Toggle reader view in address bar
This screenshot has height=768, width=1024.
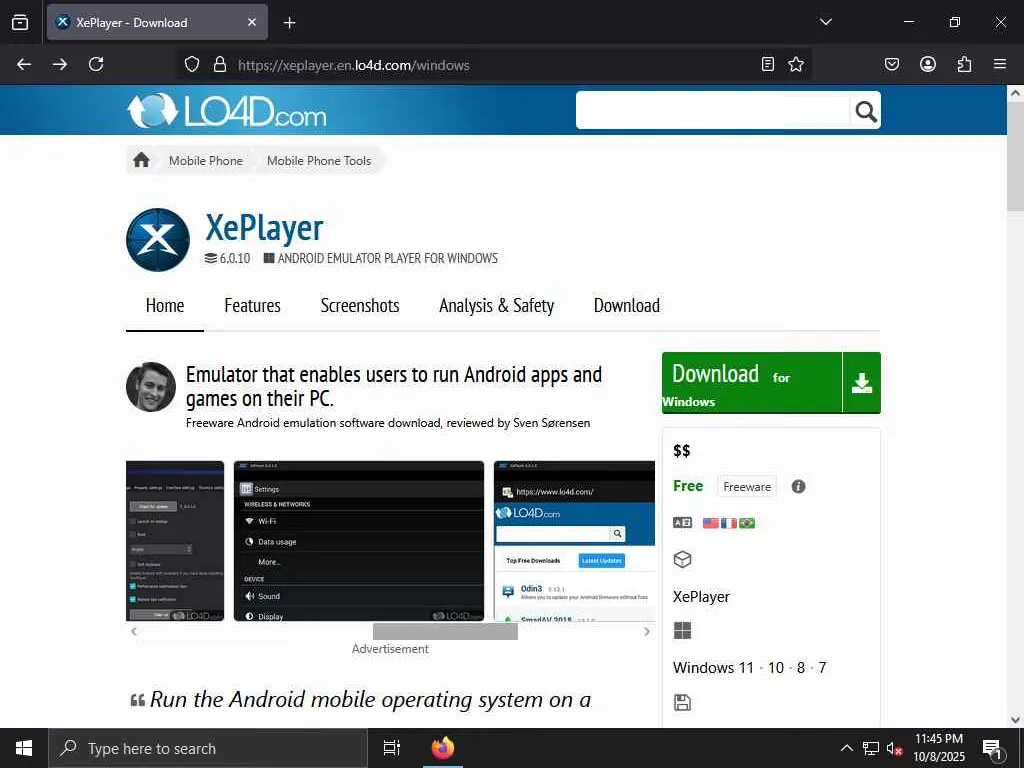(768, 64)
